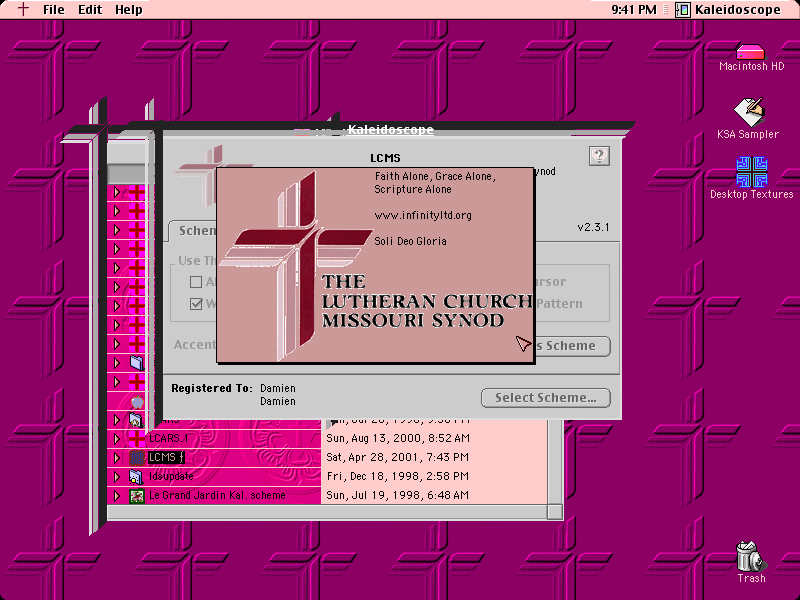The height and width of the screenshot is (600, 800).
Task: Open the File menu
Action: [x=54, y=10]
